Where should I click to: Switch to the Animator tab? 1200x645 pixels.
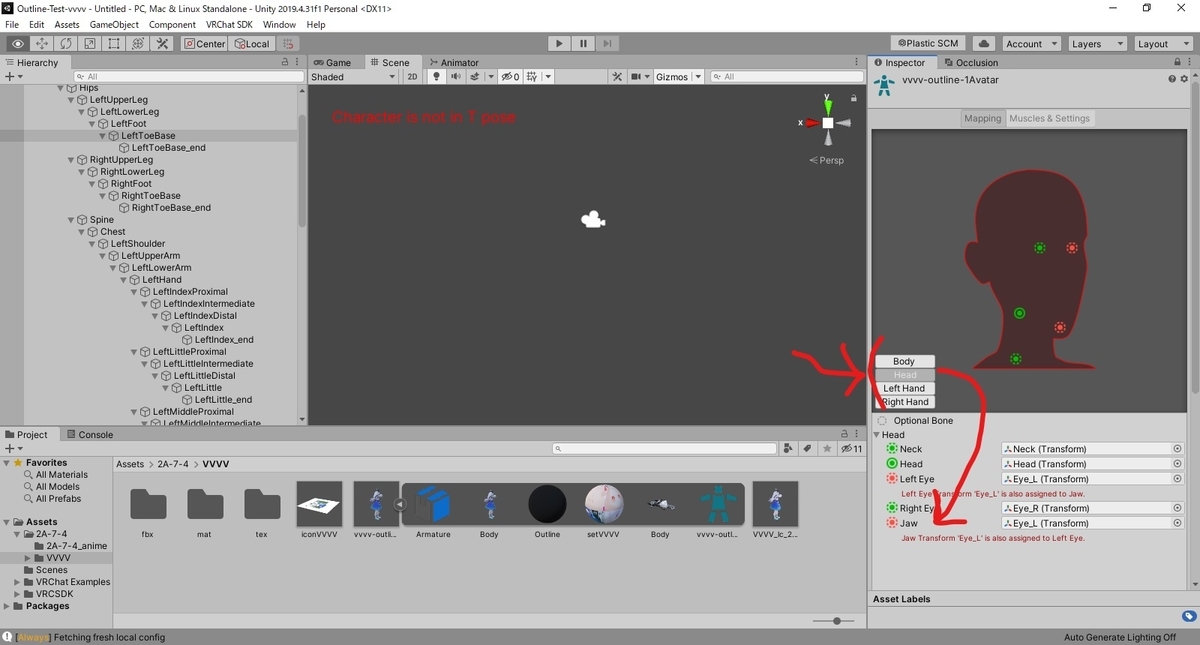453,62
